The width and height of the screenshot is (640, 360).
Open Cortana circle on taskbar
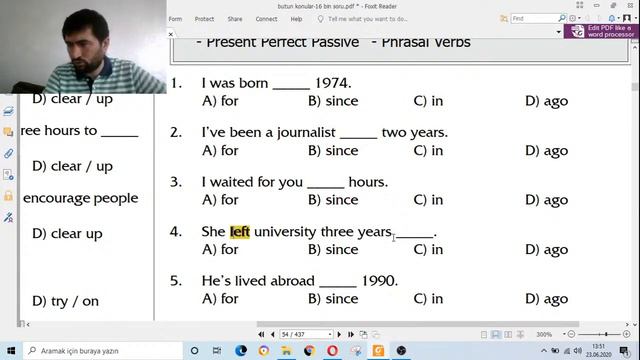(x=194, y=351)
